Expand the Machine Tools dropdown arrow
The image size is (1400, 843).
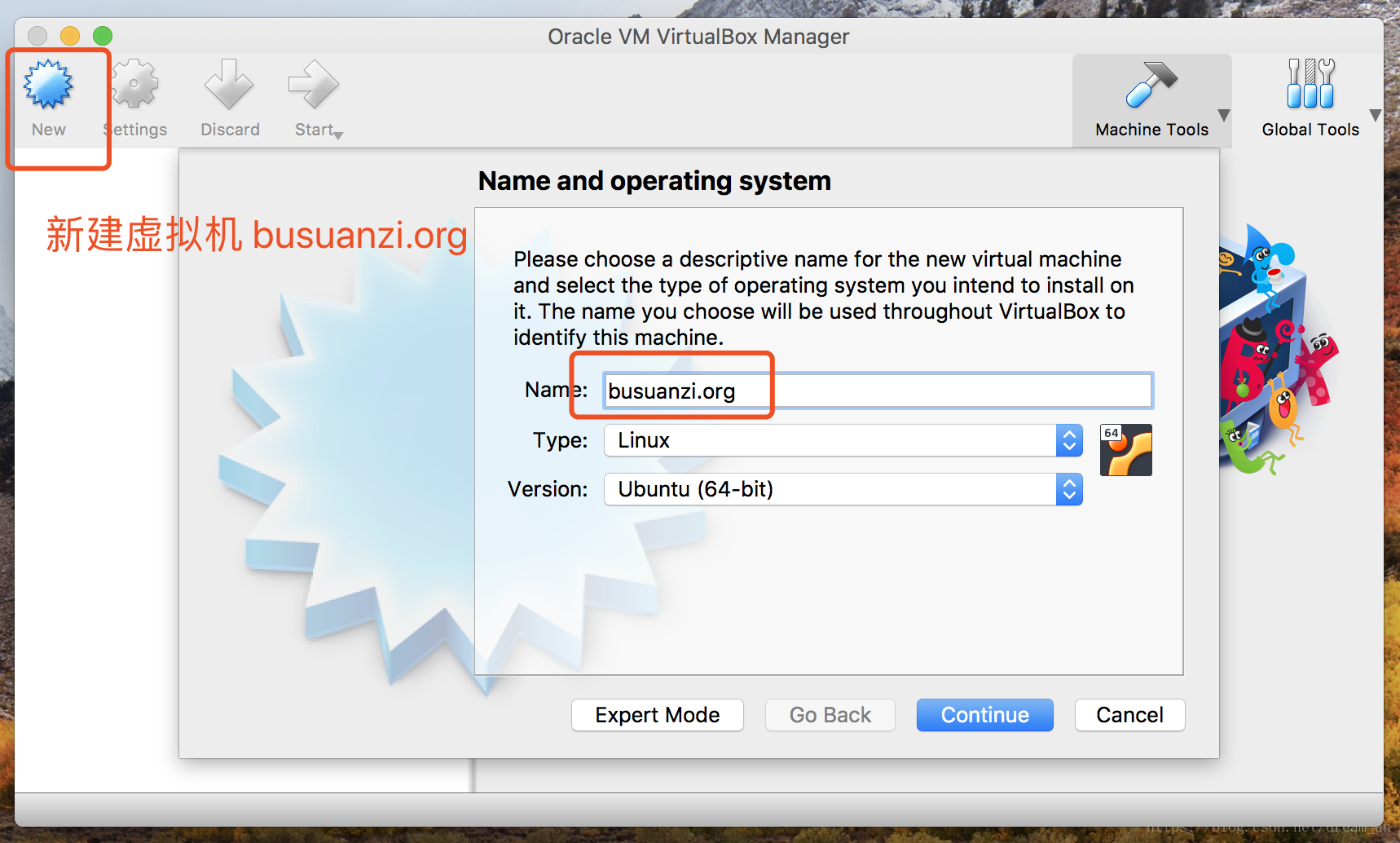tap(1223, 115)
